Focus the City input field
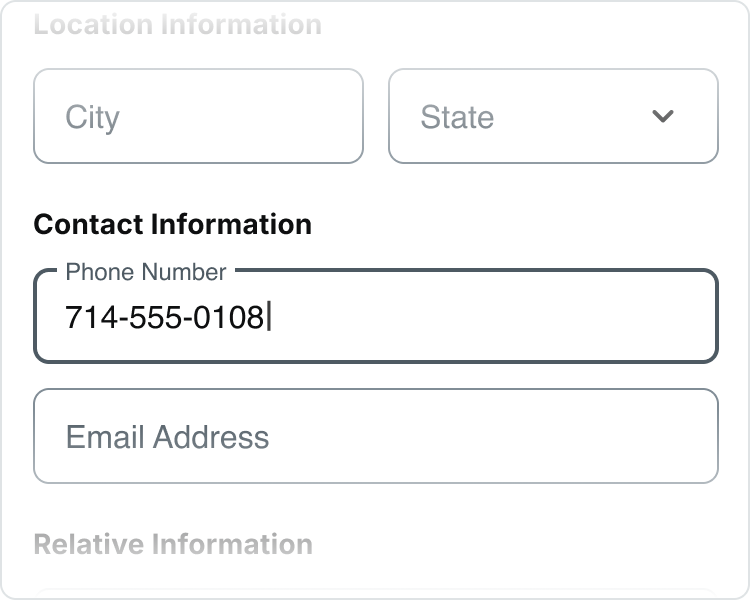The width and height of the screenshot is (750, 600). coord(198,116)
